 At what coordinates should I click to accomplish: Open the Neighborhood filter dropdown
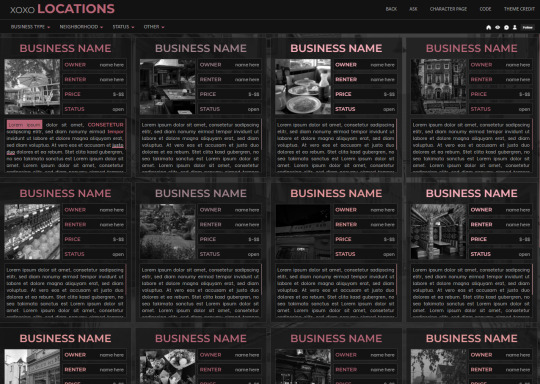coord(81,27)
